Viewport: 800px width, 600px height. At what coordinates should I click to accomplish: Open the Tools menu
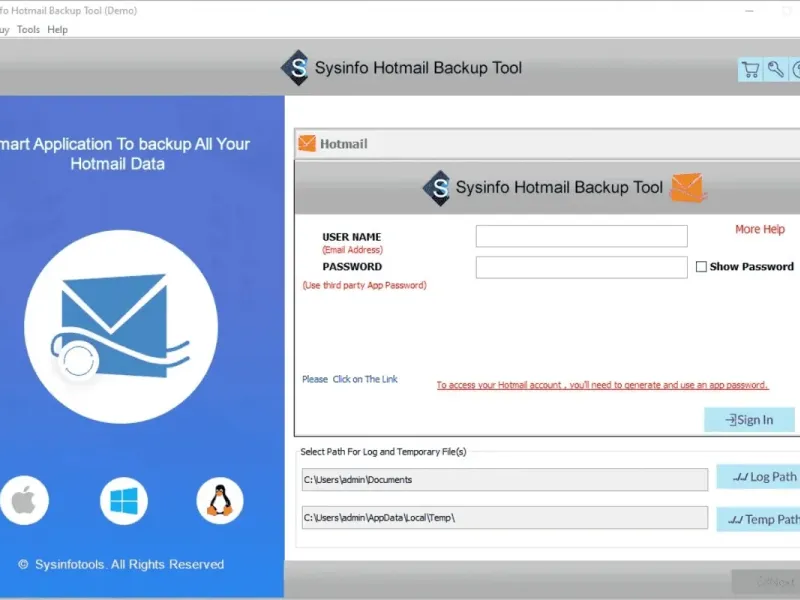[x=28, y=30]
